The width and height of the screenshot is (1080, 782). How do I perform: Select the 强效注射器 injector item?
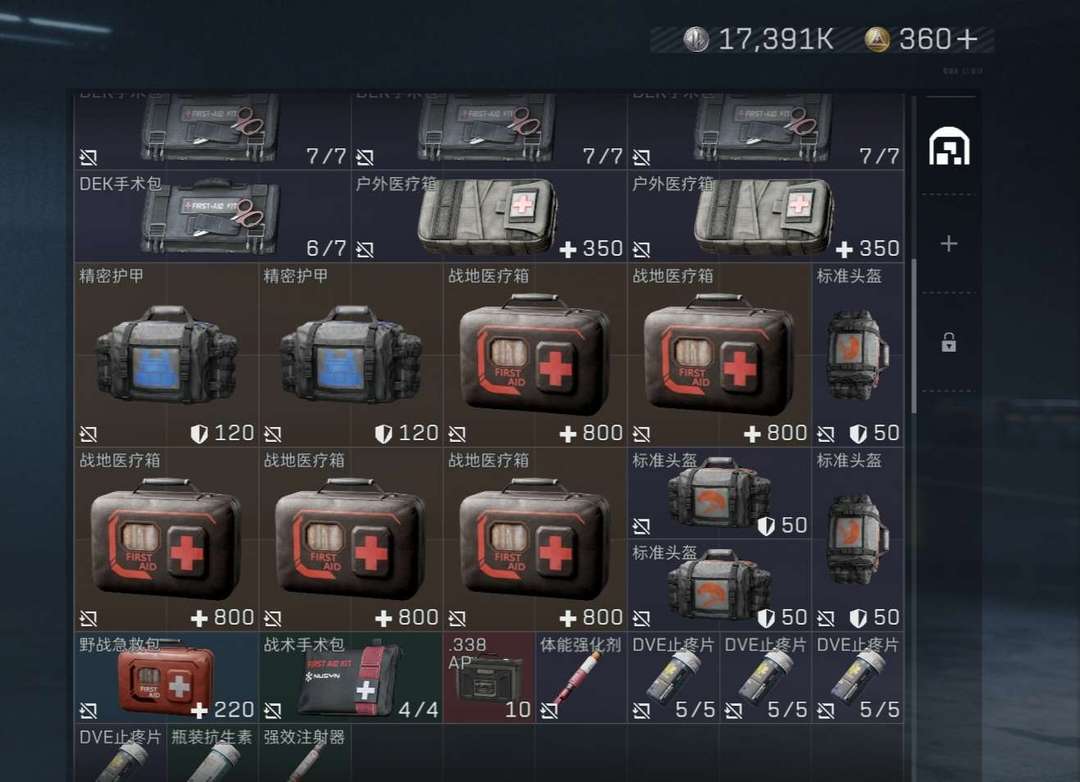[304, 753]
